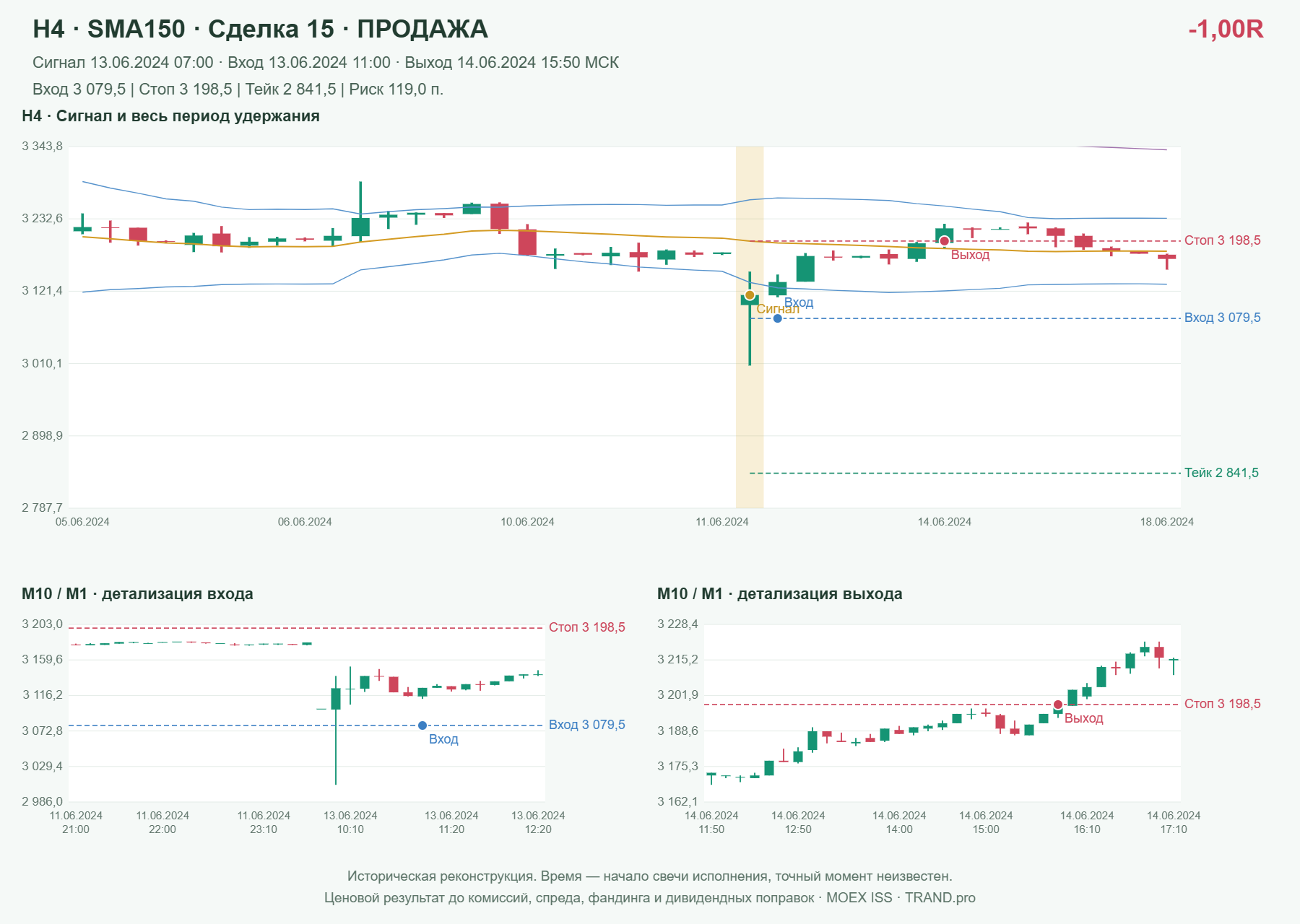Click the 3 343,8 price axis label

click(42, 147)
